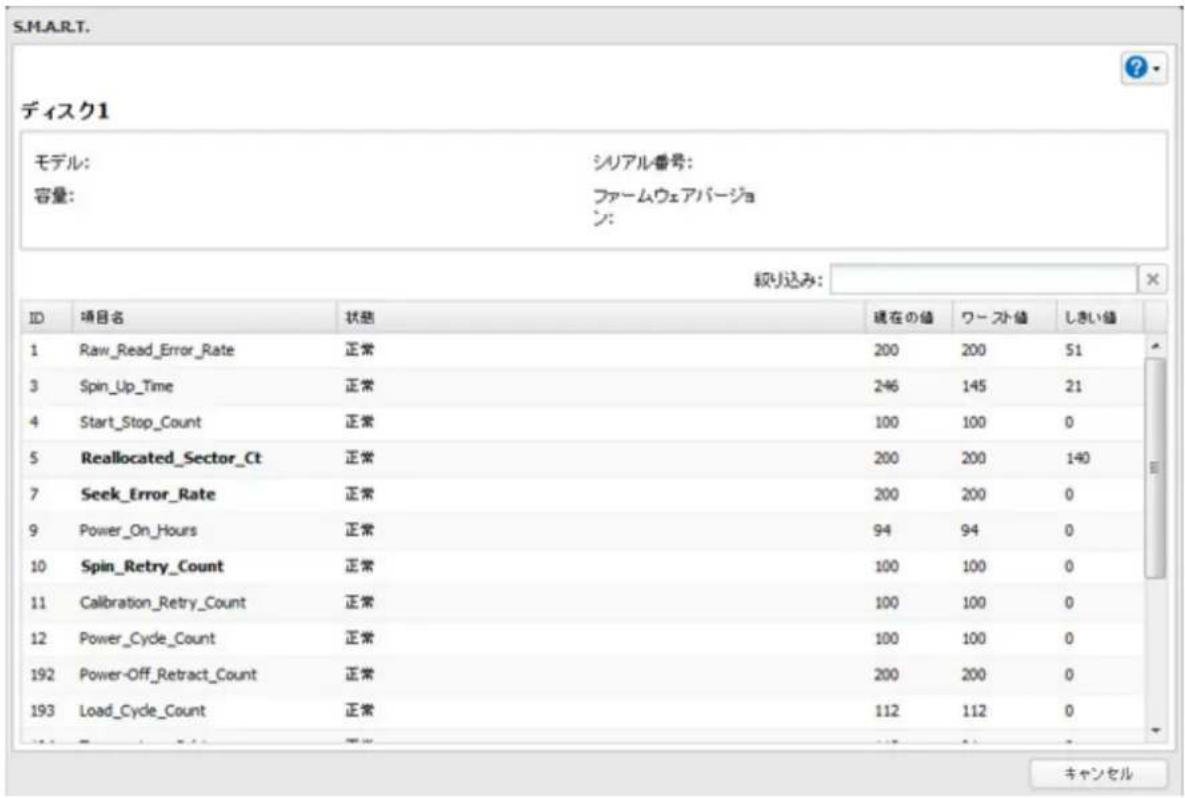Click the キャンセル button
Screen dimensions: 1185x798
(x=1098, y=773)
